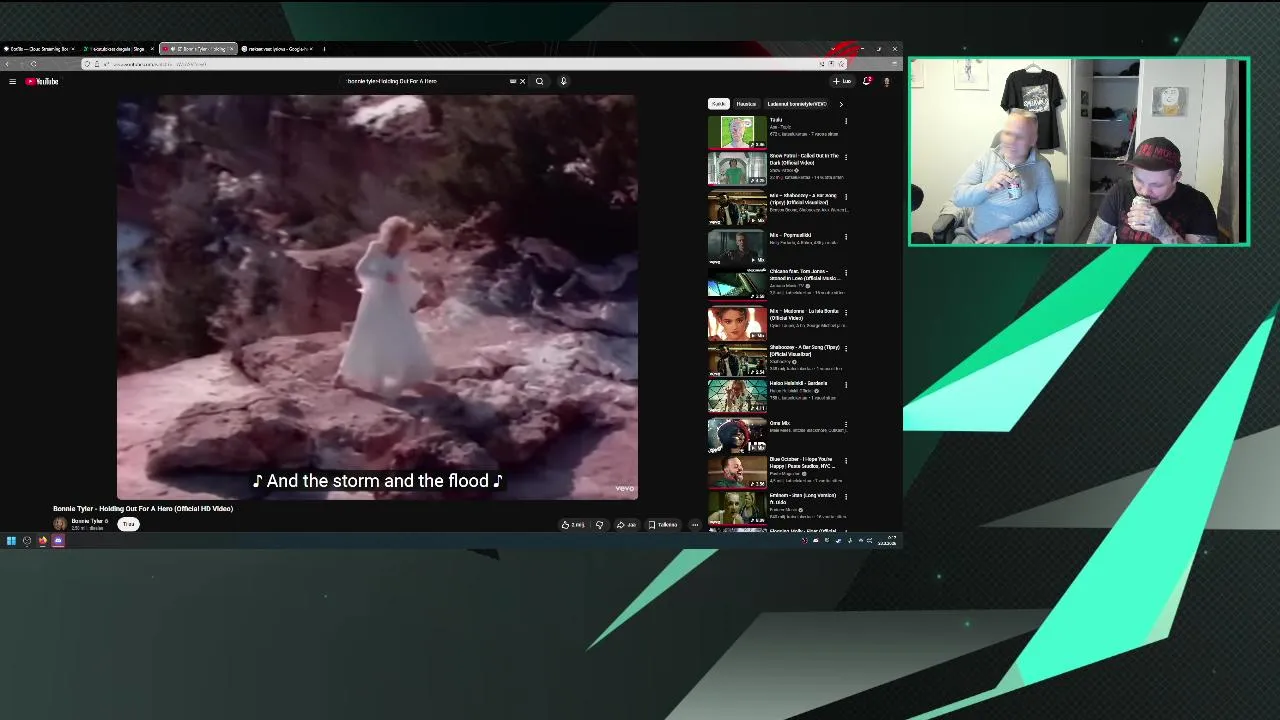
Task: Save the video with Tallenna button
Action: coord(663,524)
